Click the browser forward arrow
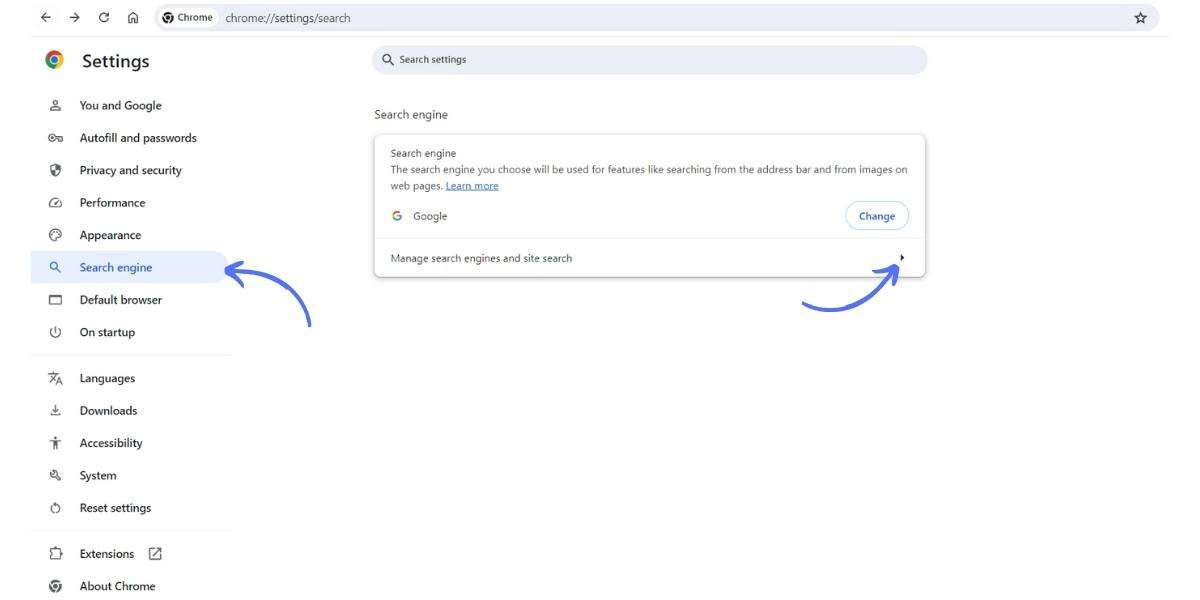 tap(75, 18)
